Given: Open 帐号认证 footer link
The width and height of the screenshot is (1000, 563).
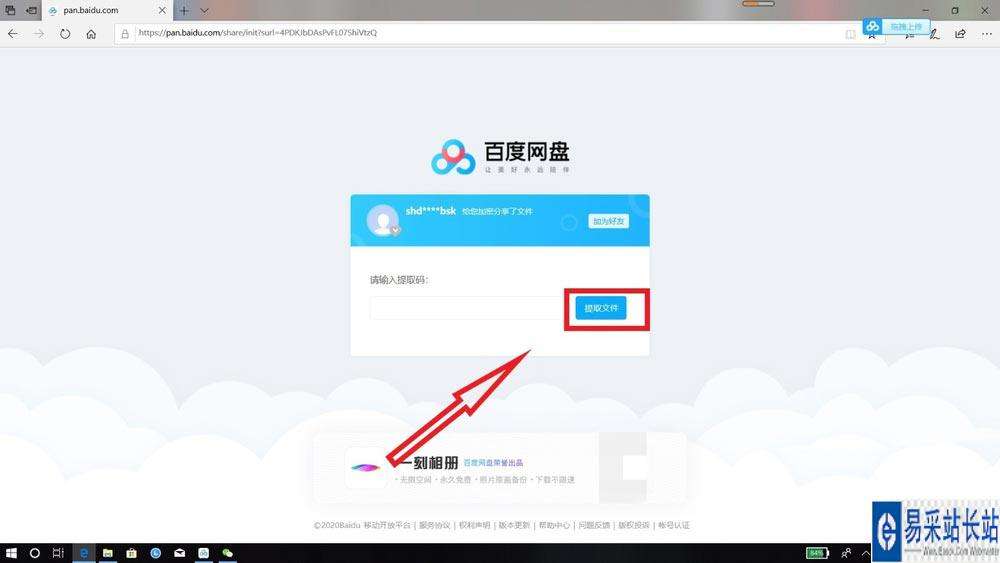Looking at the screenshot, I should [673, 525].
